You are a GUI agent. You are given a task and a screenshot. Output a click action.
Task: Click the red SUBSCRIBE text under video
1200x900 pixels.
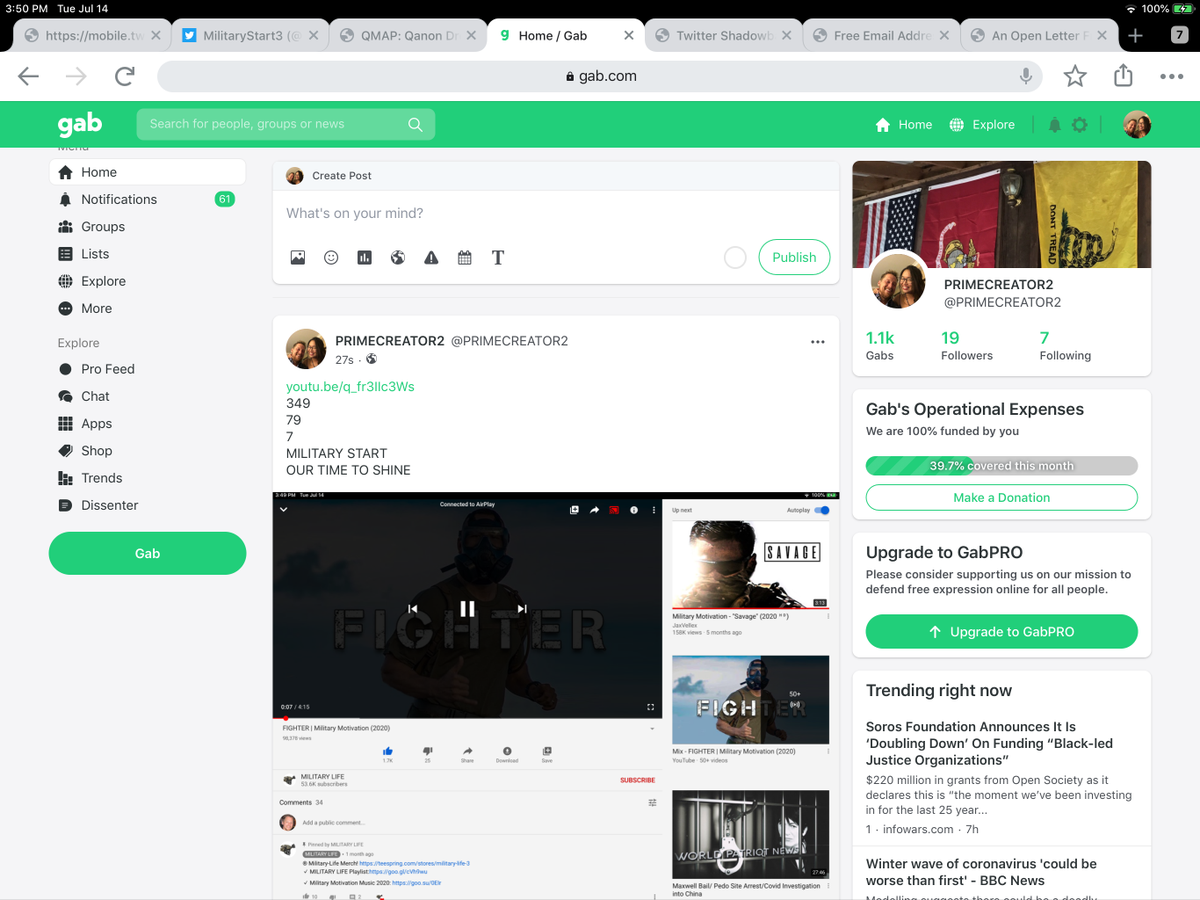tap(637, 780)
